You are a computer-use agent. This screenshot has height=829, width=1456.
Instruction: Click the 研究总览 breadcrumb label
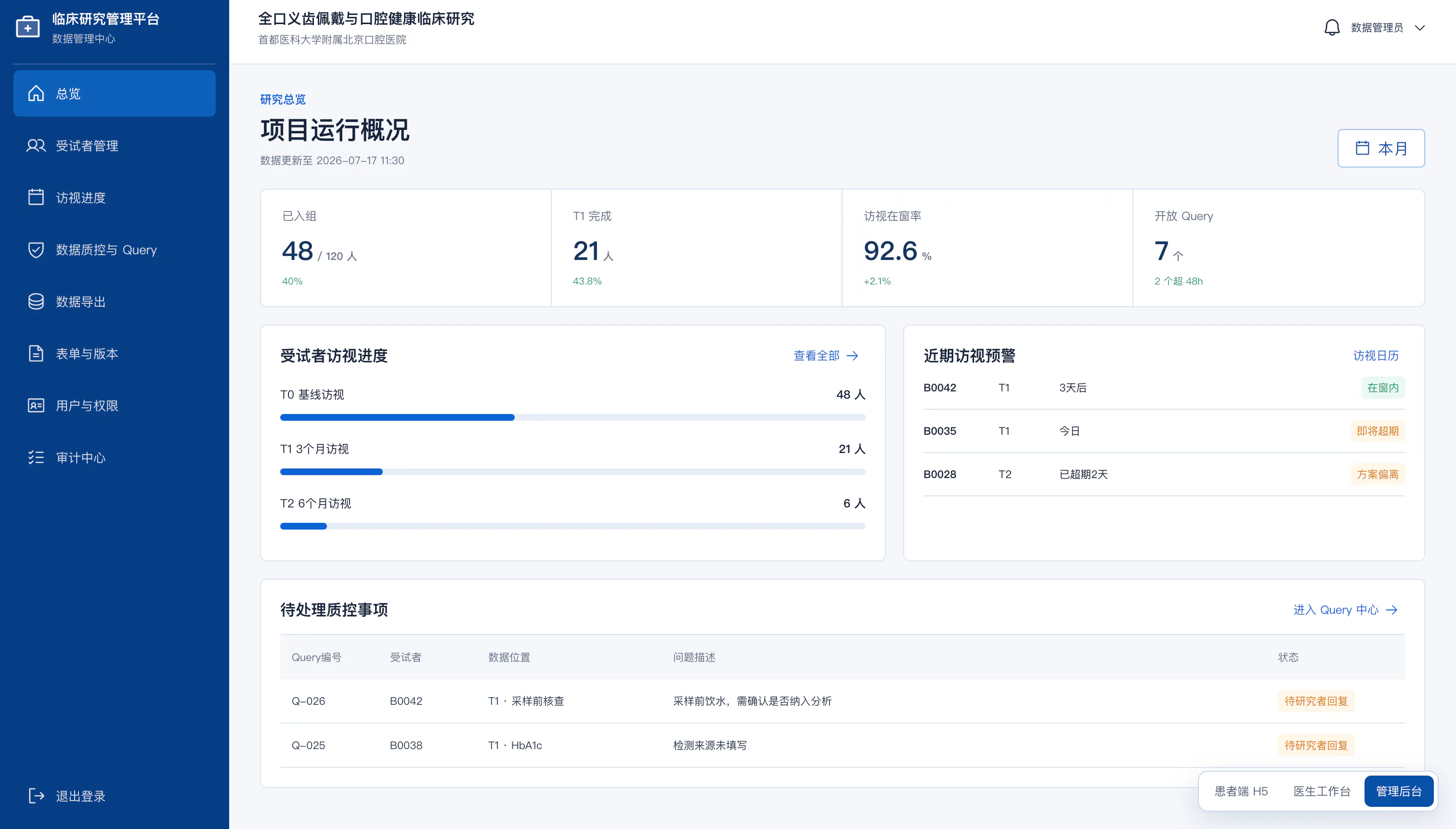[x=283, y=99]
